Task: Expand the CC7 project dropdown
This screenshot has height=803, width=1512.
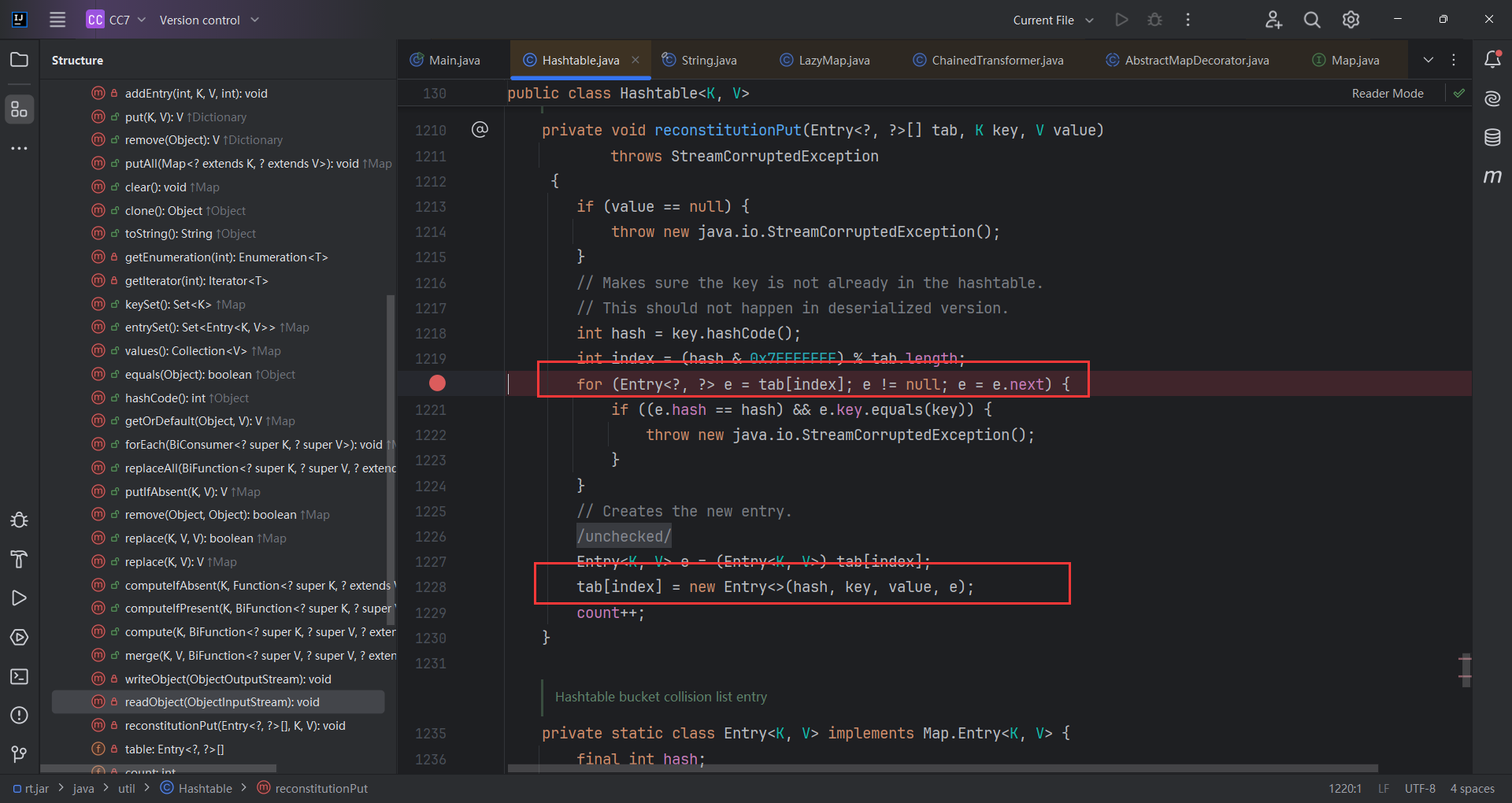Action: point(117,20)
